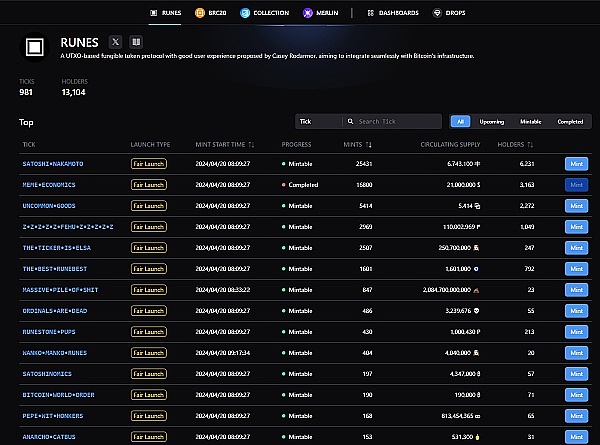Focus the Search Tick input field
This screenshot has height=445, width=600.
395,121
